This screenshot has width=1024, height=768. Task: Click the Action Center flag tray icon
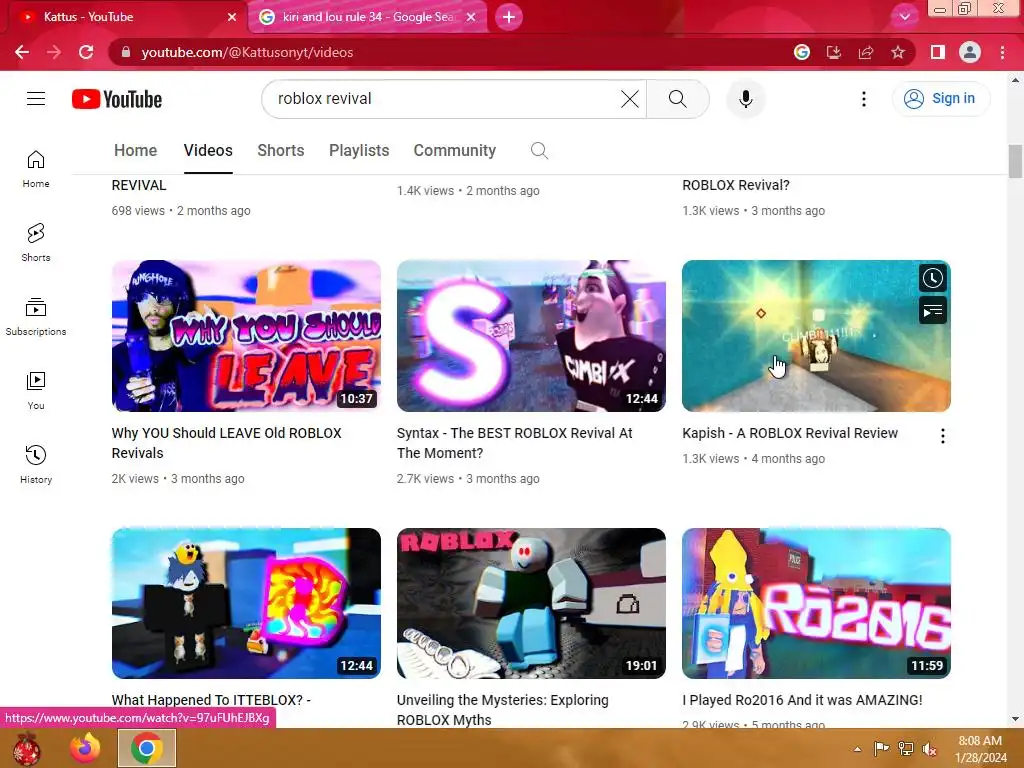click(881, 749)
